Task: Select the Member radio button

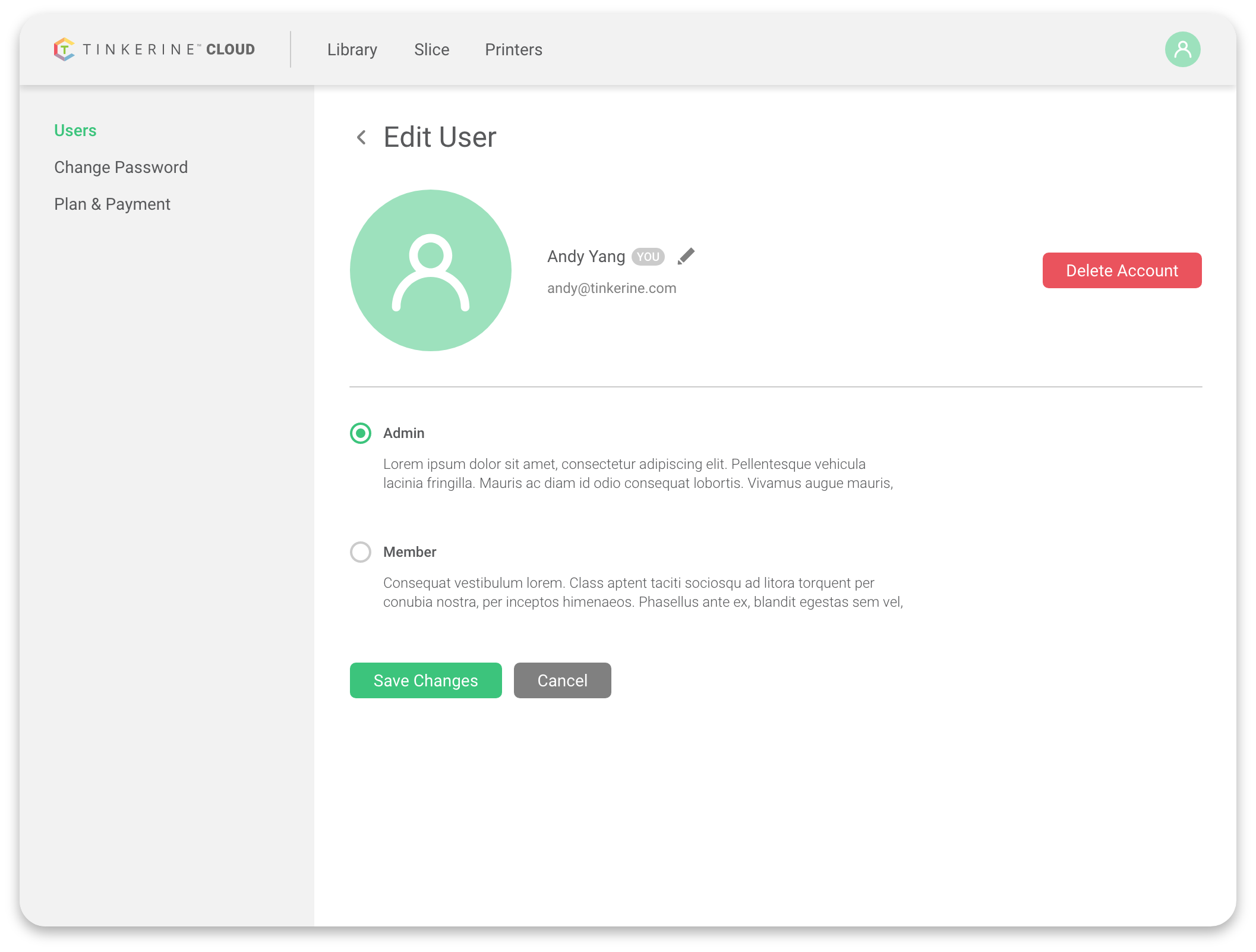Action: pos(361,552)
